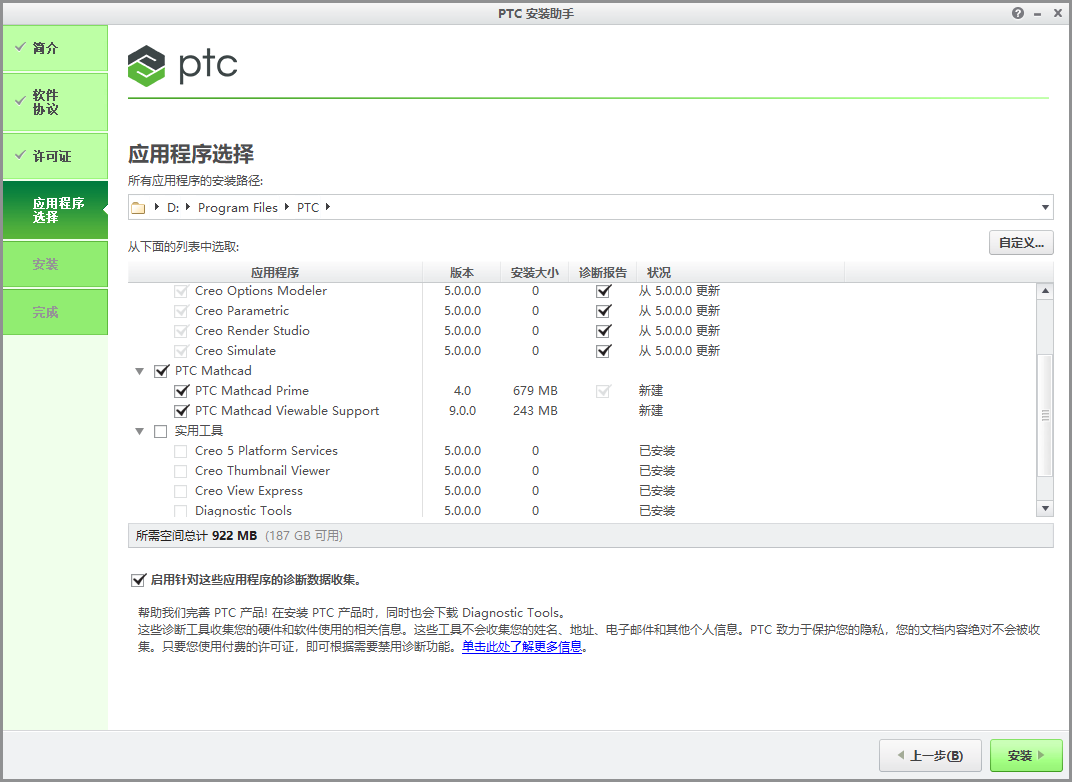Disable 启用针对这些应用程序的诊断数据收集 checkbox
This screenshot has height=782, width=1072.
coord(138,580)
